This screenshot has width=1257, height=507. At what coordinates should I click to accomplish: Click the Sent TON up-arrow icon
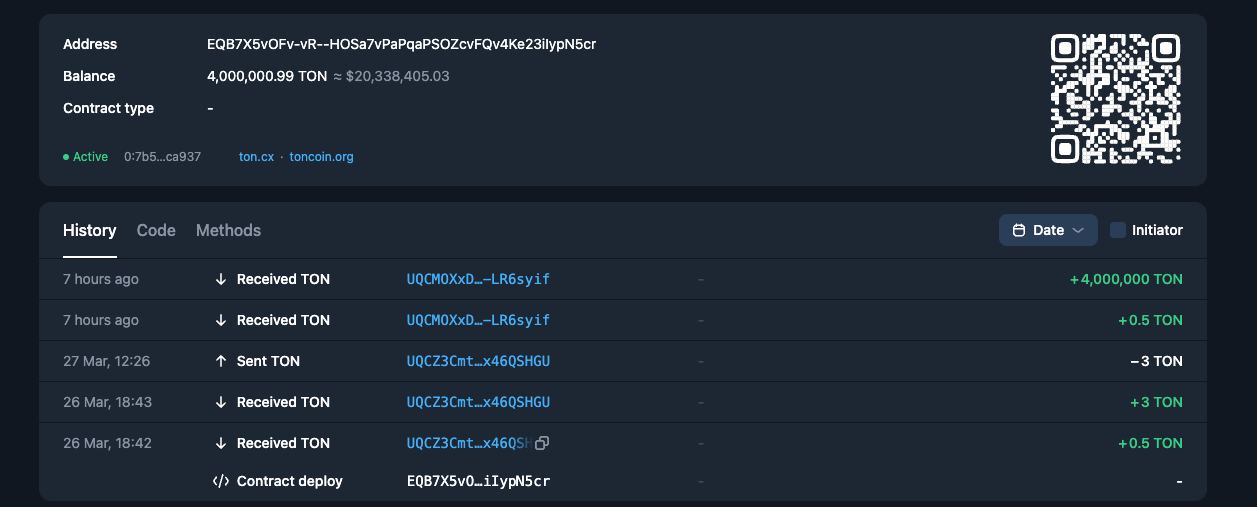coord(221,361)
